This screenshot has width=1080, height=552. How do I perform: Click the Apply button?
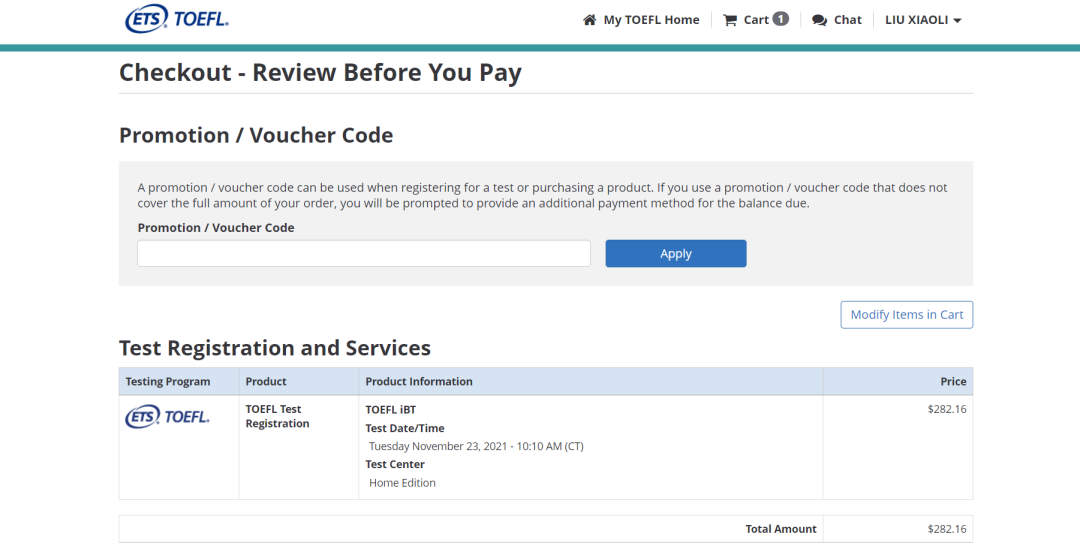[676, 254]
